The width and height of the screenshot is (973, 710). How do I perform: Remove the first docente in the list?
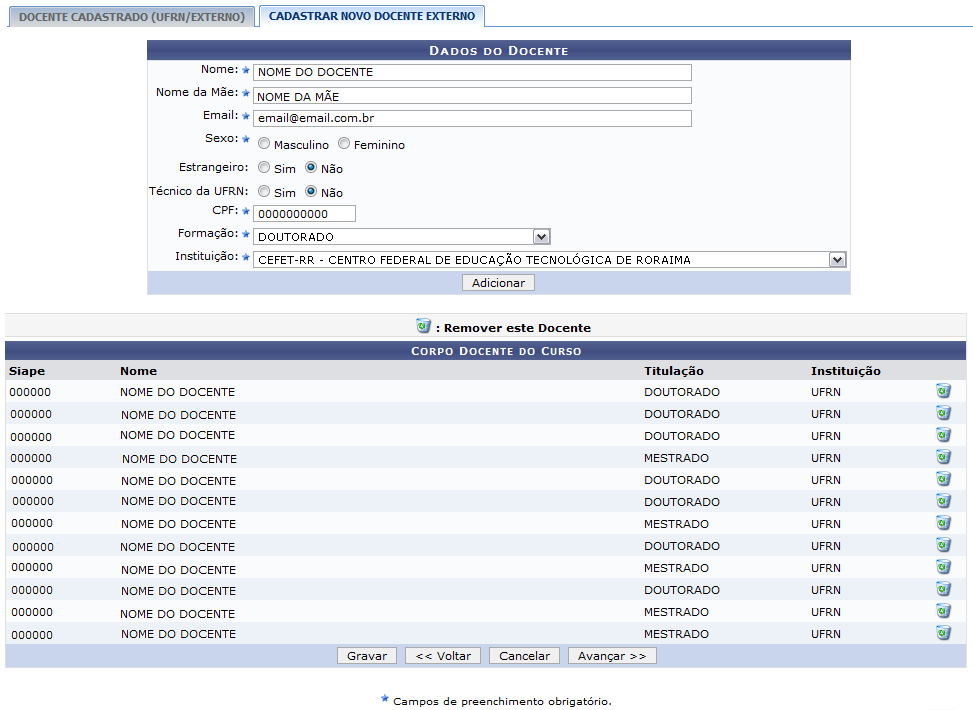coord(943,391)
